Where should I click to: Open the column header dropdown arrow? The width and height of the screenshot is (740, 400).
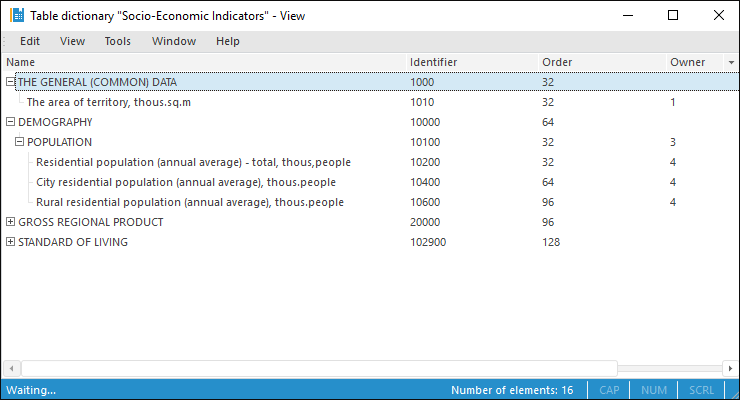[x=731, y=62]
